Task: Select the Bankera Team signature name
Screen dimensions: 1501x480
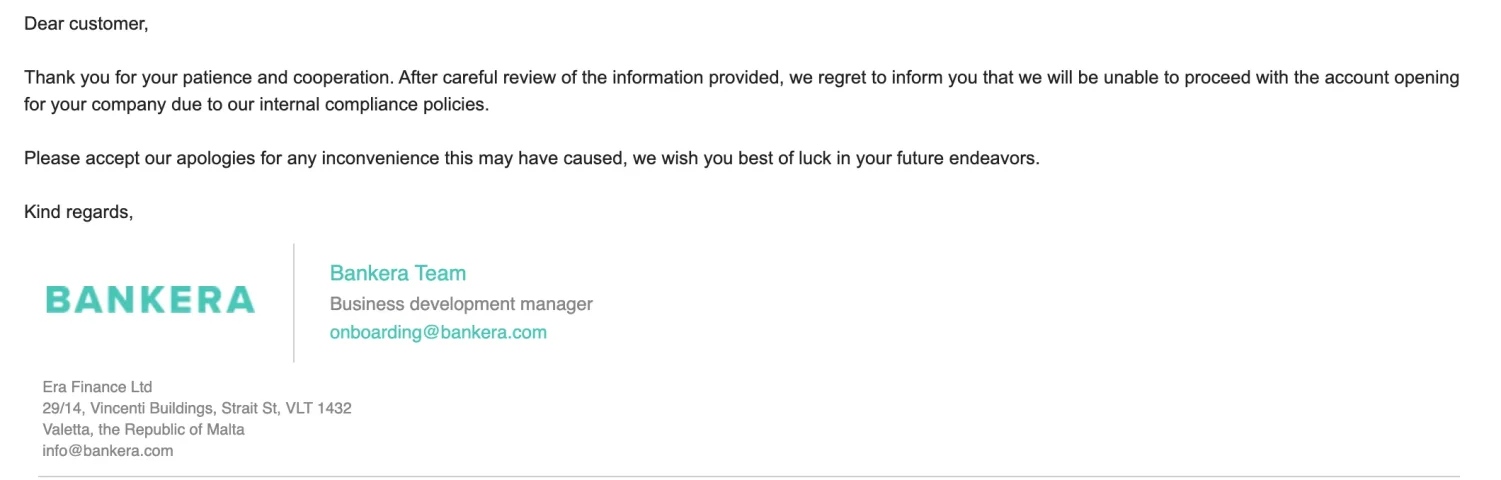Action: 398,273
